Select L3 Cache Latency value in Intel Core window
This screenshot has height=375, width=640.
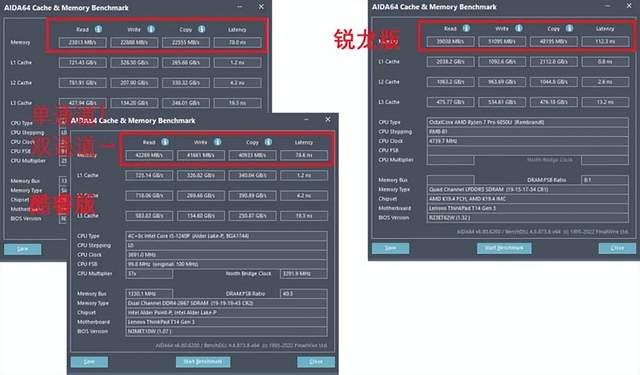pyautogui.click(x=304, y=216)
